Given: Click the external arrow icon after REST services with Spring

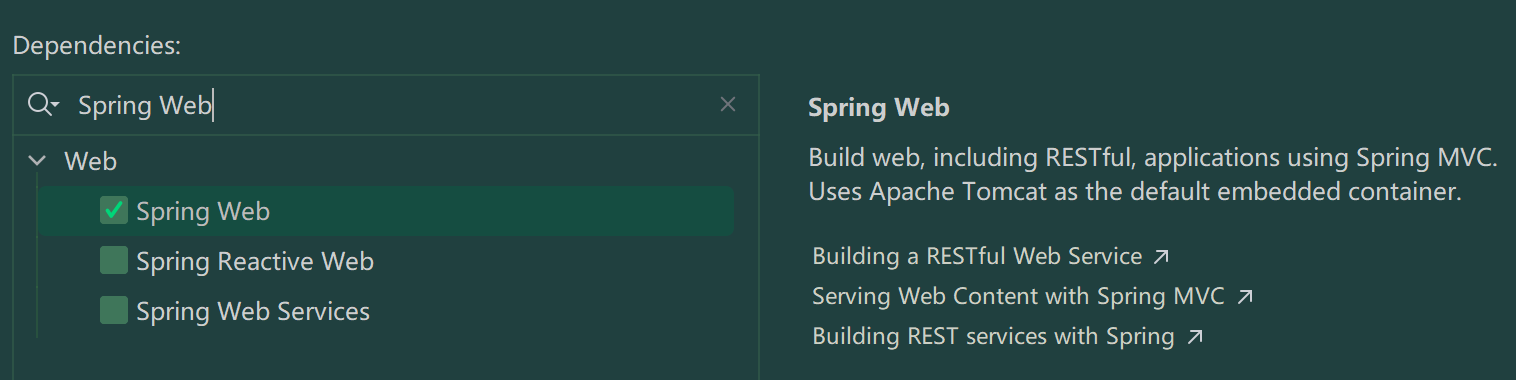Looking at the screenshot, I should [1195, 337].
